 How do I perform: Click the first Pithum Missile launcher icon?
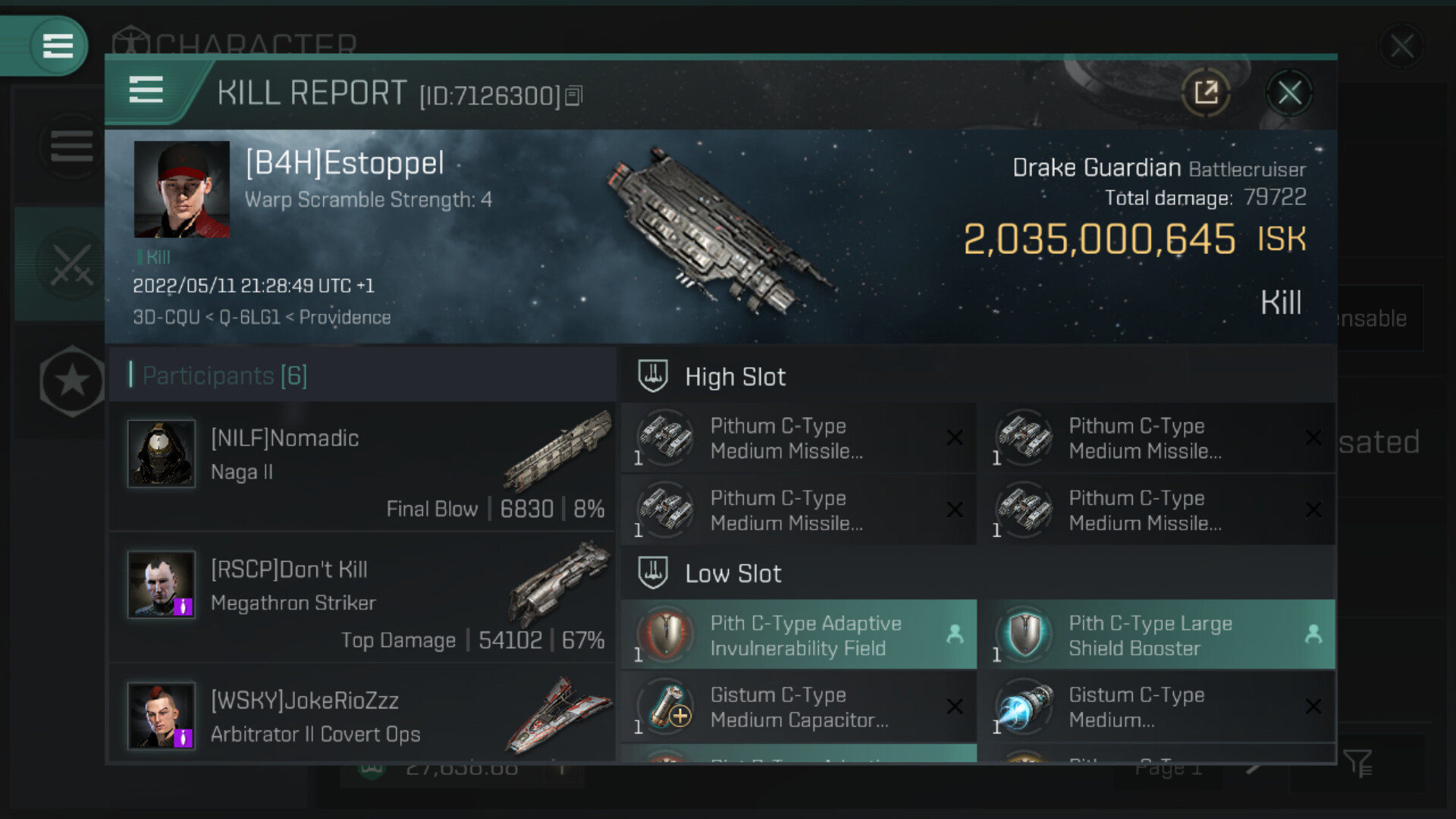pyautogui.click(x=667, y=438)
